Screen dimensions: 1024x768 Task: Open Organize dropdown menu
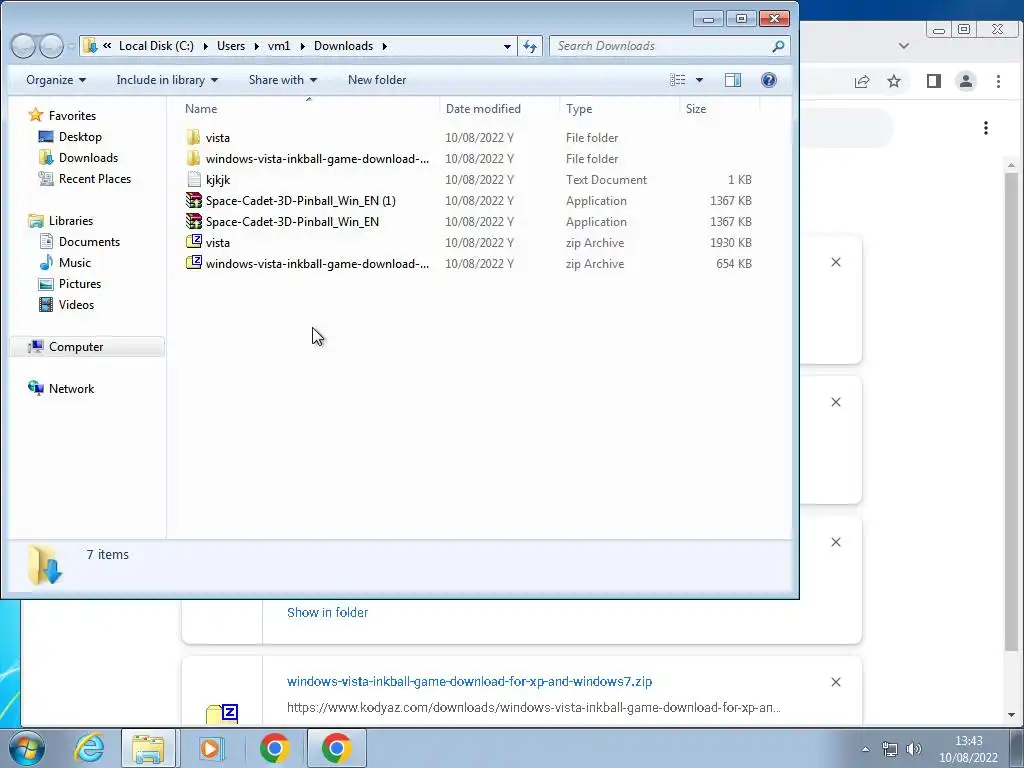[56, 80]
